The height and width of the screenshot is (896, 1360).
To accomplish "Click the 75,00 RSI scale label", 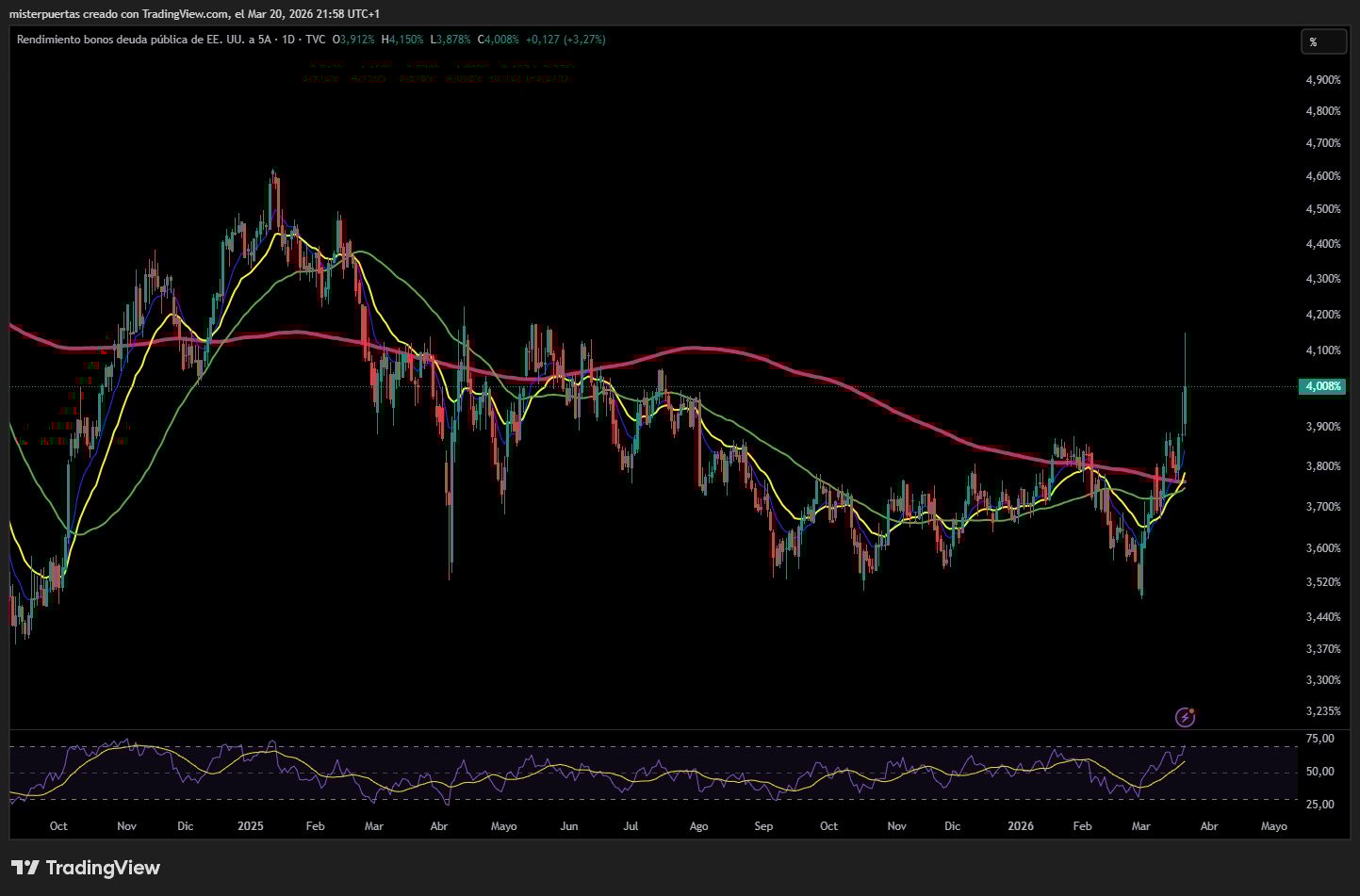I will [x=1320, y=739].
